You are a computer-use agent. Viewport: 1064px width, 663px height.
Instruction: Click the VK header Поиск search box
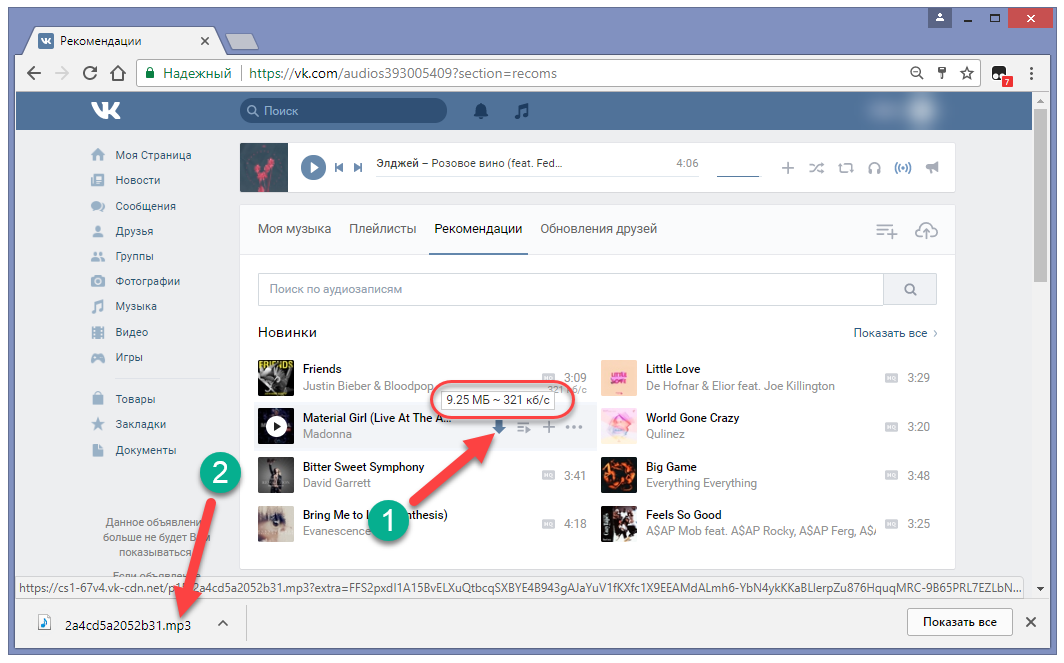pyautogui.click(x=343, y=111)
